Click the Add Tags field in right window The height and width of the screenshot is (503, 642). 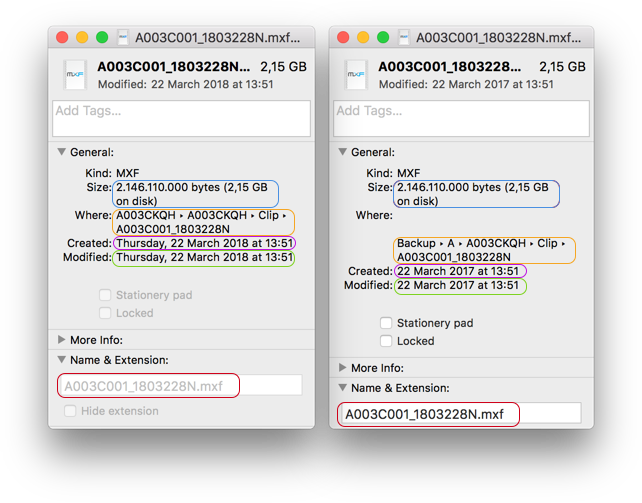click(x=461, y=119)
